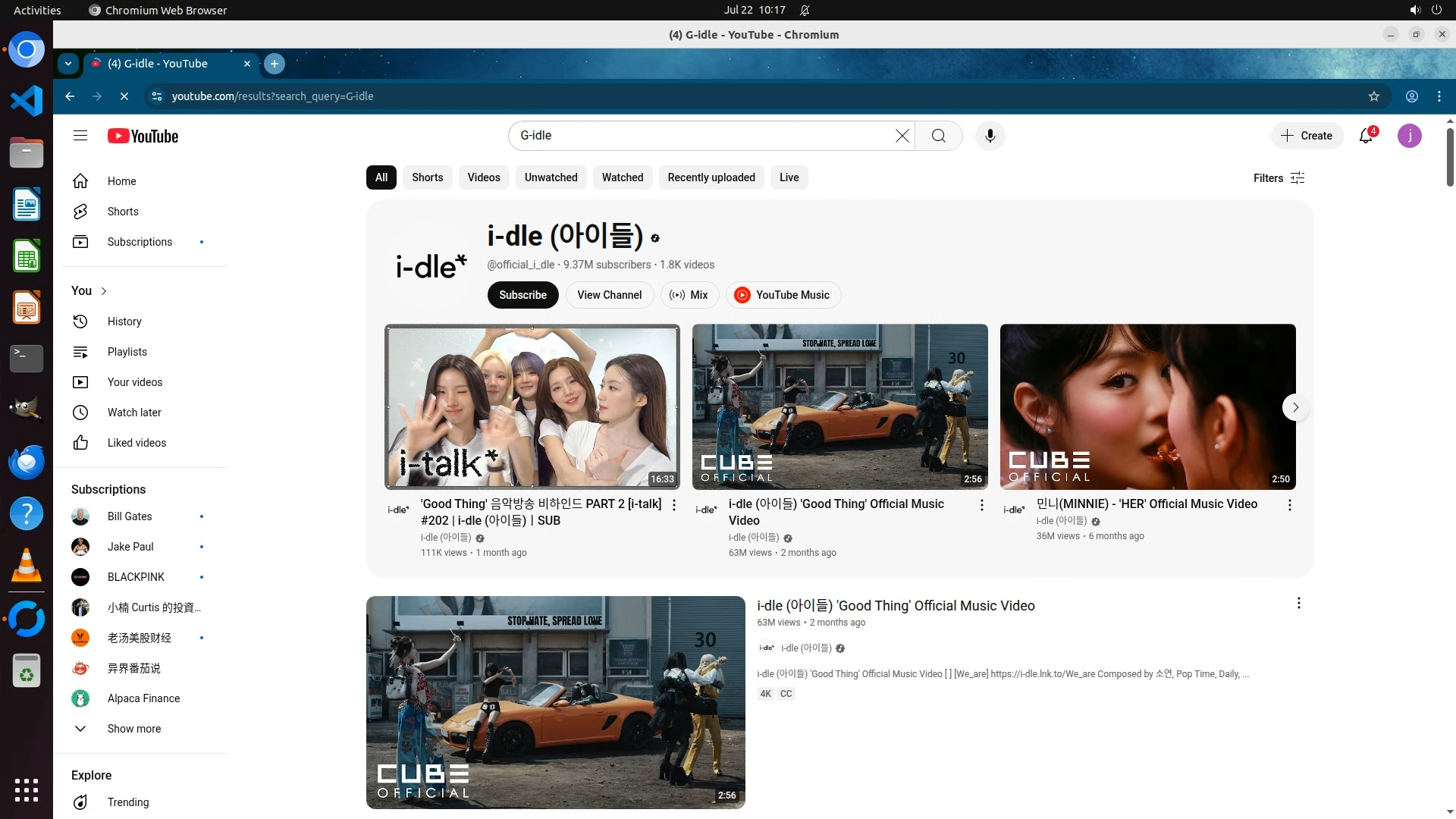Click the voice search microphone icon
This screenshot has width=1456, height=819.
[990, 136]
